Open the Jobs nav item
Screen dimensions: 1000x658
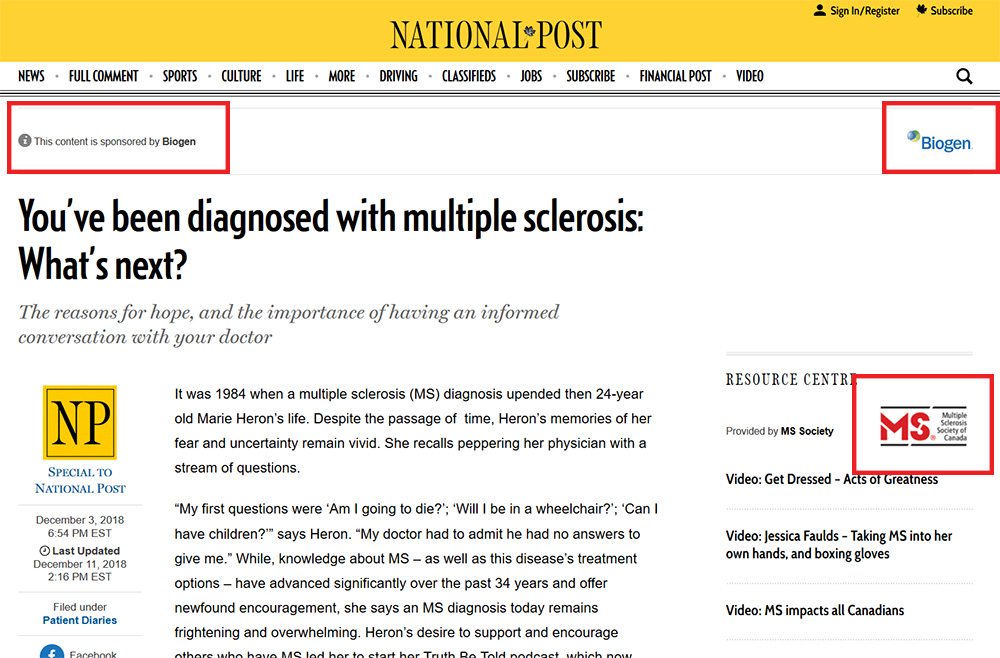click(531, 77)
